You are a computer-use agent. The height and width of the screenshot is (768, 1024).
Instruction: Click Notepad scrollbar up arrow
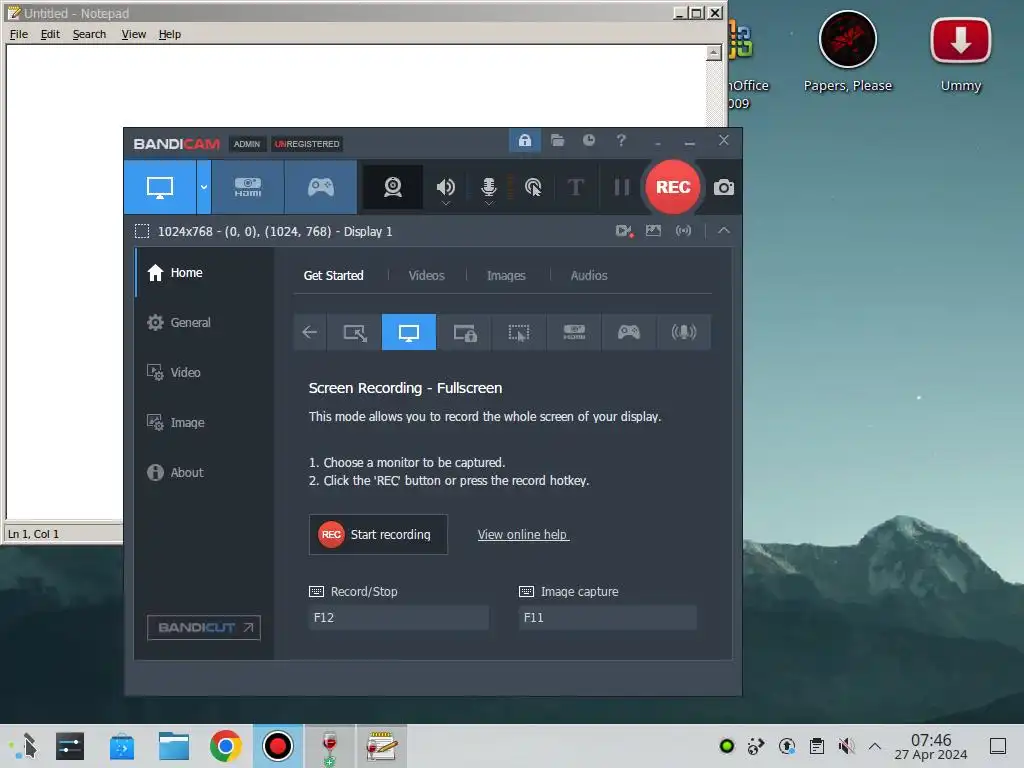[714, 53]
